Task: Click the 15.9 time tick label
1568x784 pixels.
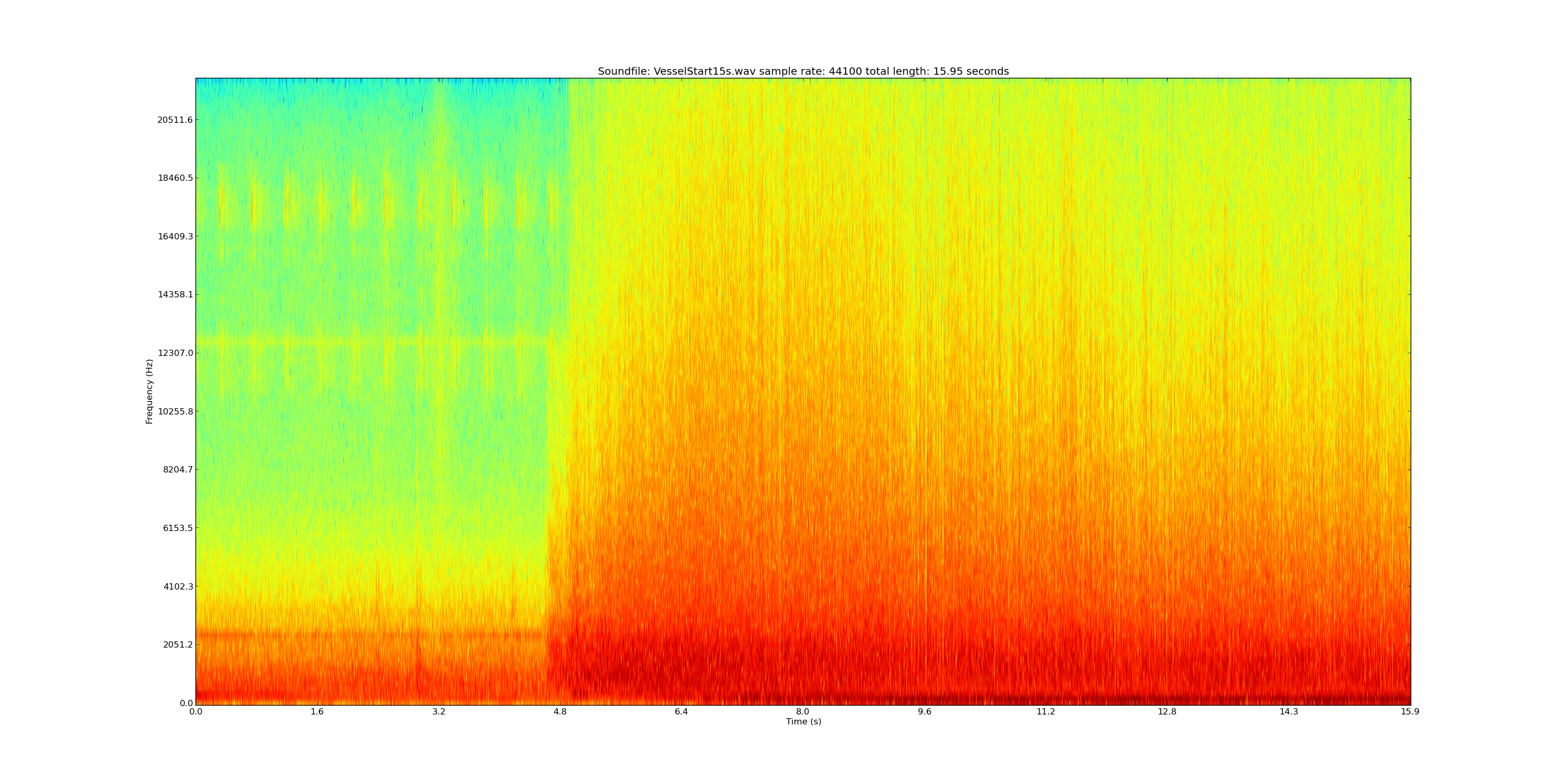Action: coord(1410,711)
